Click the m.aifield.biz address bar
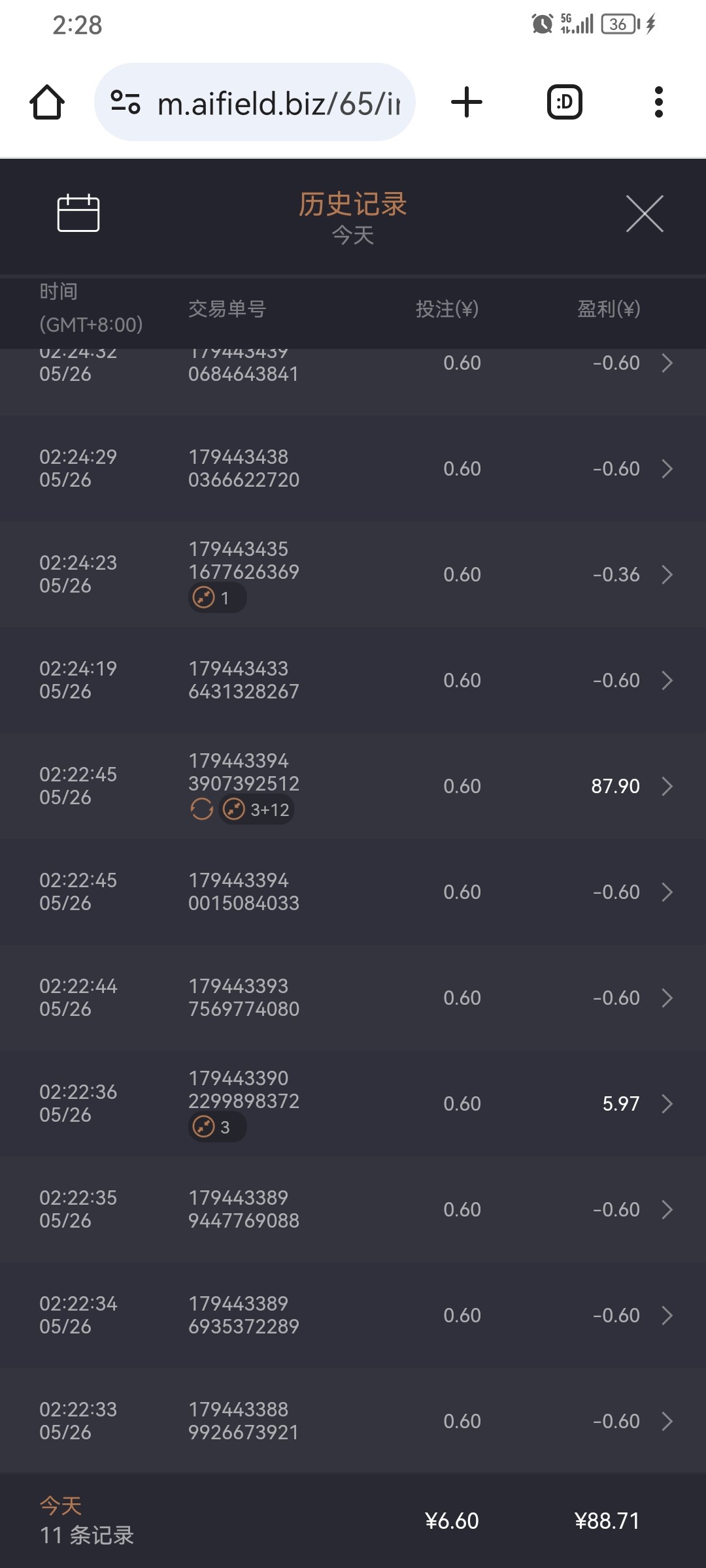Viewport: 706px width, 1568px height. [278, 103]
